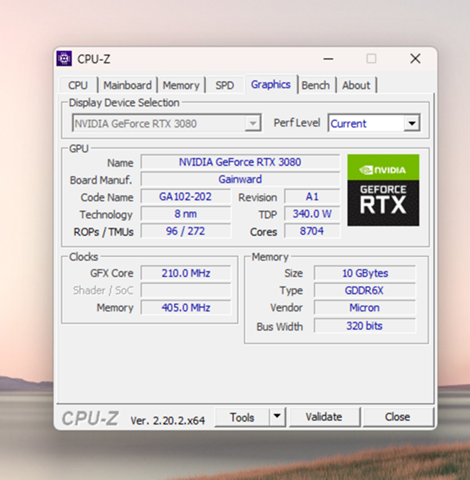Click the Memory Size value field
470x480 pixels.
point(365,273)
